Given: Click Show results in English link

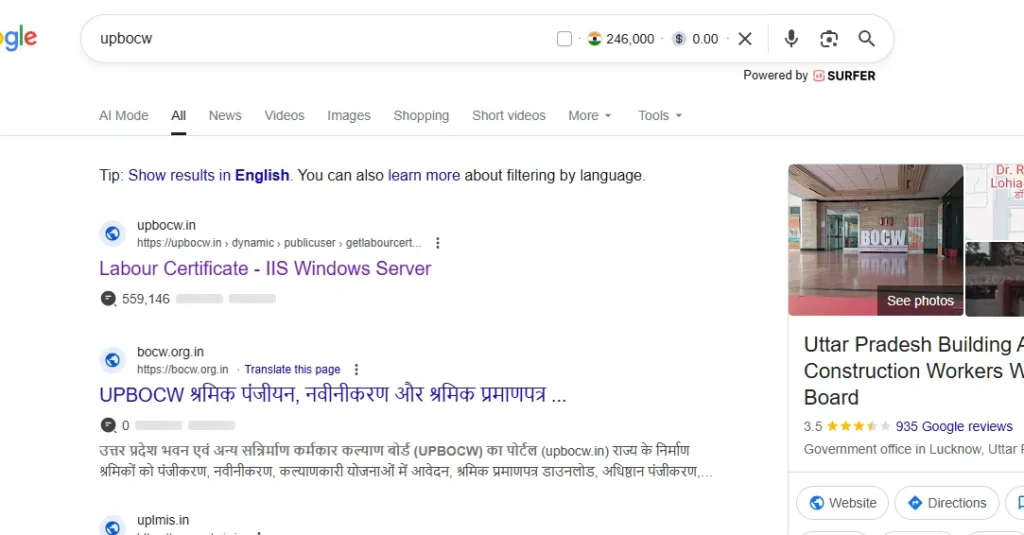Looking at the screenshot, I should (x=208, y=175).
